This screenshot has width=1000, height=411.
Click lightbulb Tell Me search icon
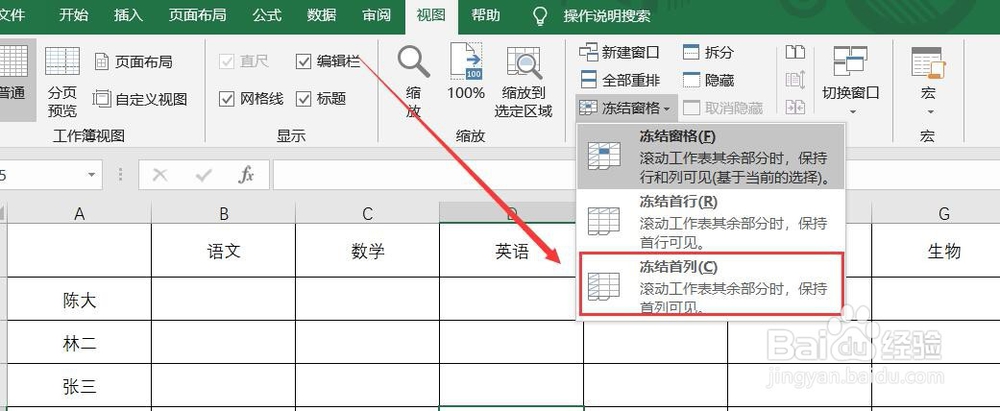(540, 16)
